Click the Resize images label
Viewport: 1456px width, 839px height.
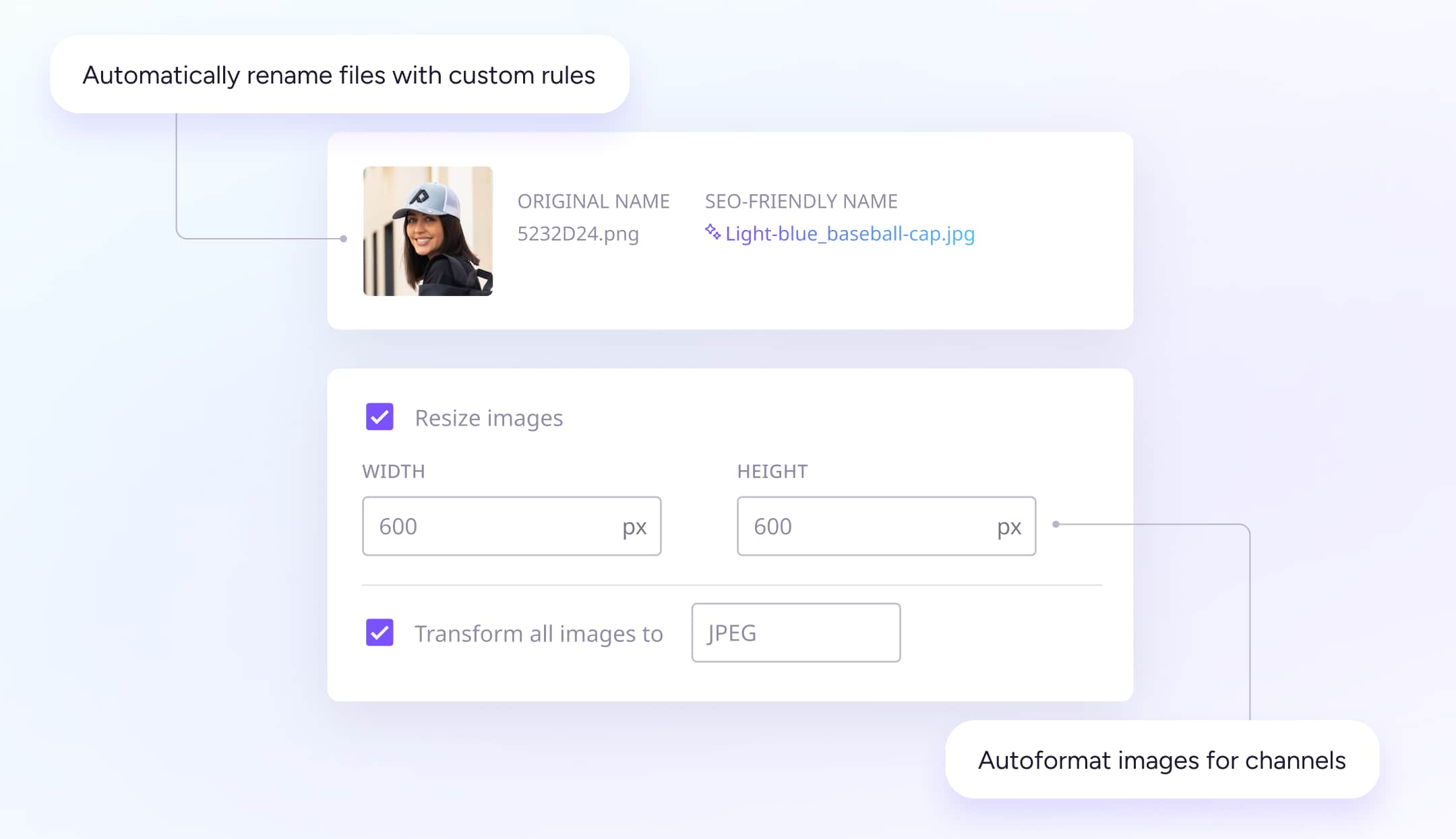[489, 418]
